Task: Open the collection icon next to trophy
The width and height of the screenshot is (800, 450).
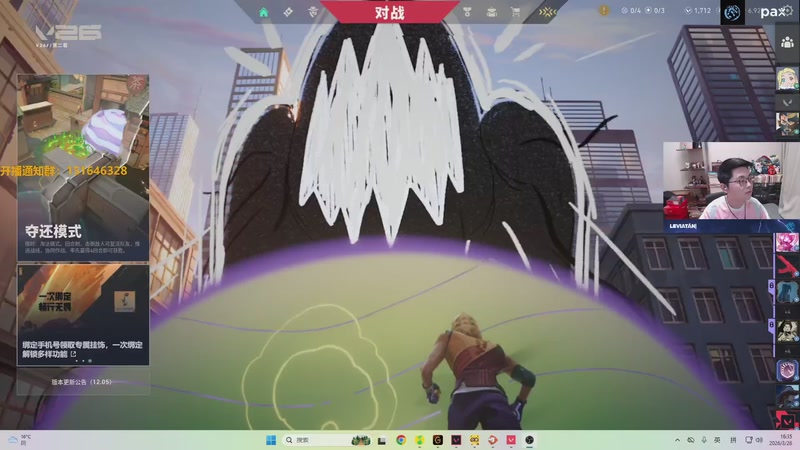Action: tap(491, 12)
